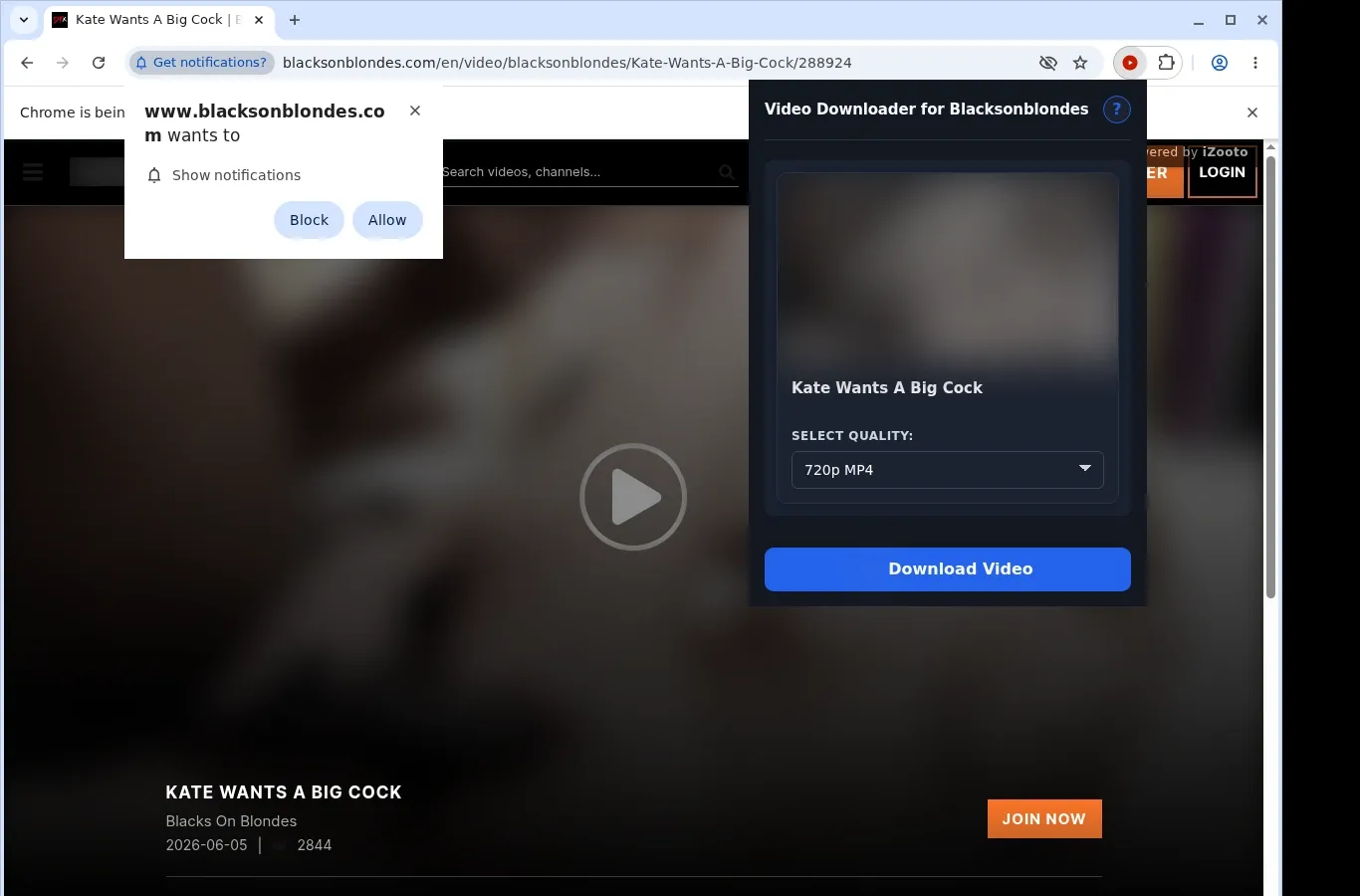Open the Chrome three-dot menu
Image resolution: width=1360 pixels, height=896 pixels.
coord(1255,63)
